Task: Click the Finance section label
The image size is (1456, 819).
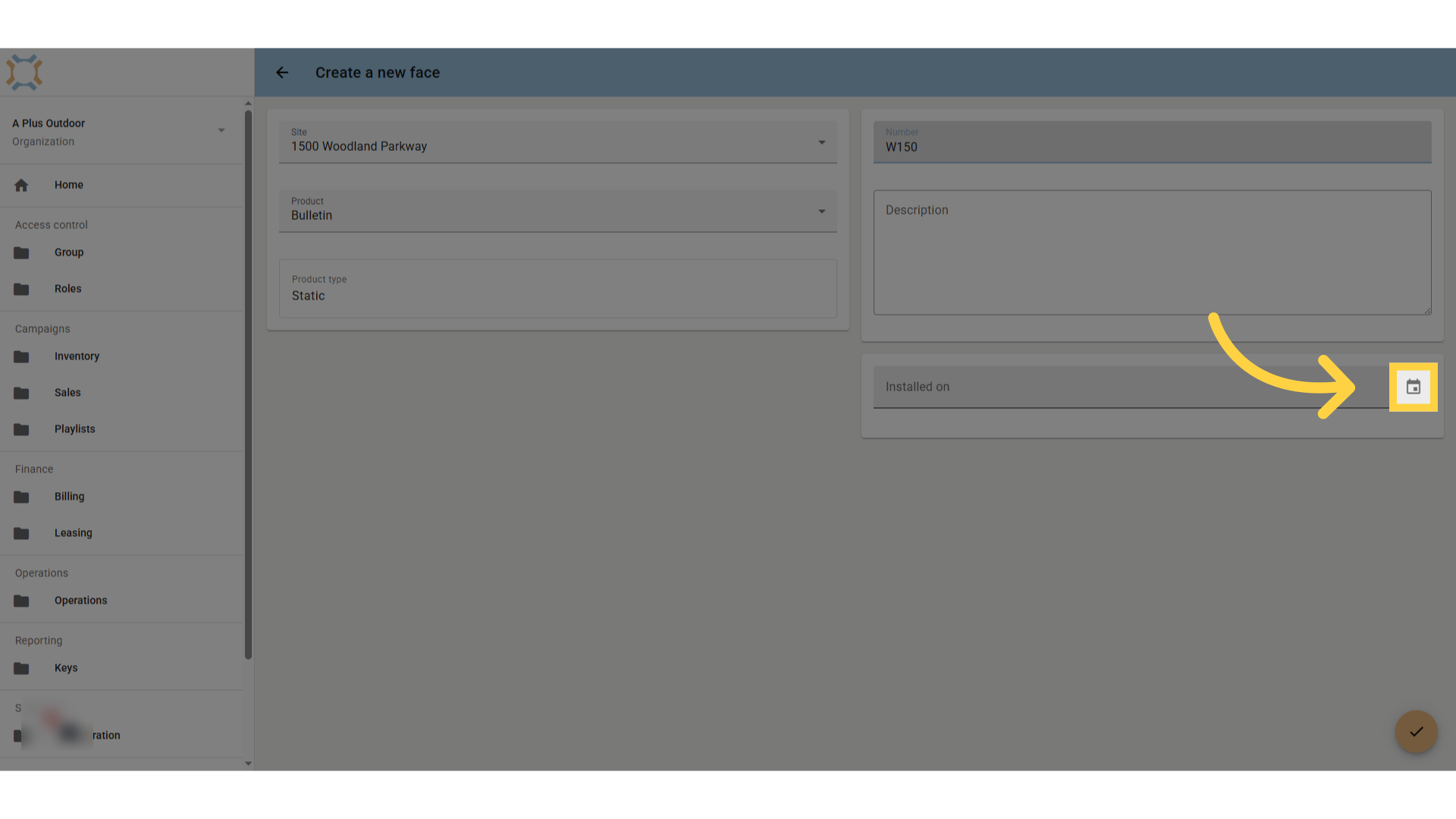Action: pos(34,469)
